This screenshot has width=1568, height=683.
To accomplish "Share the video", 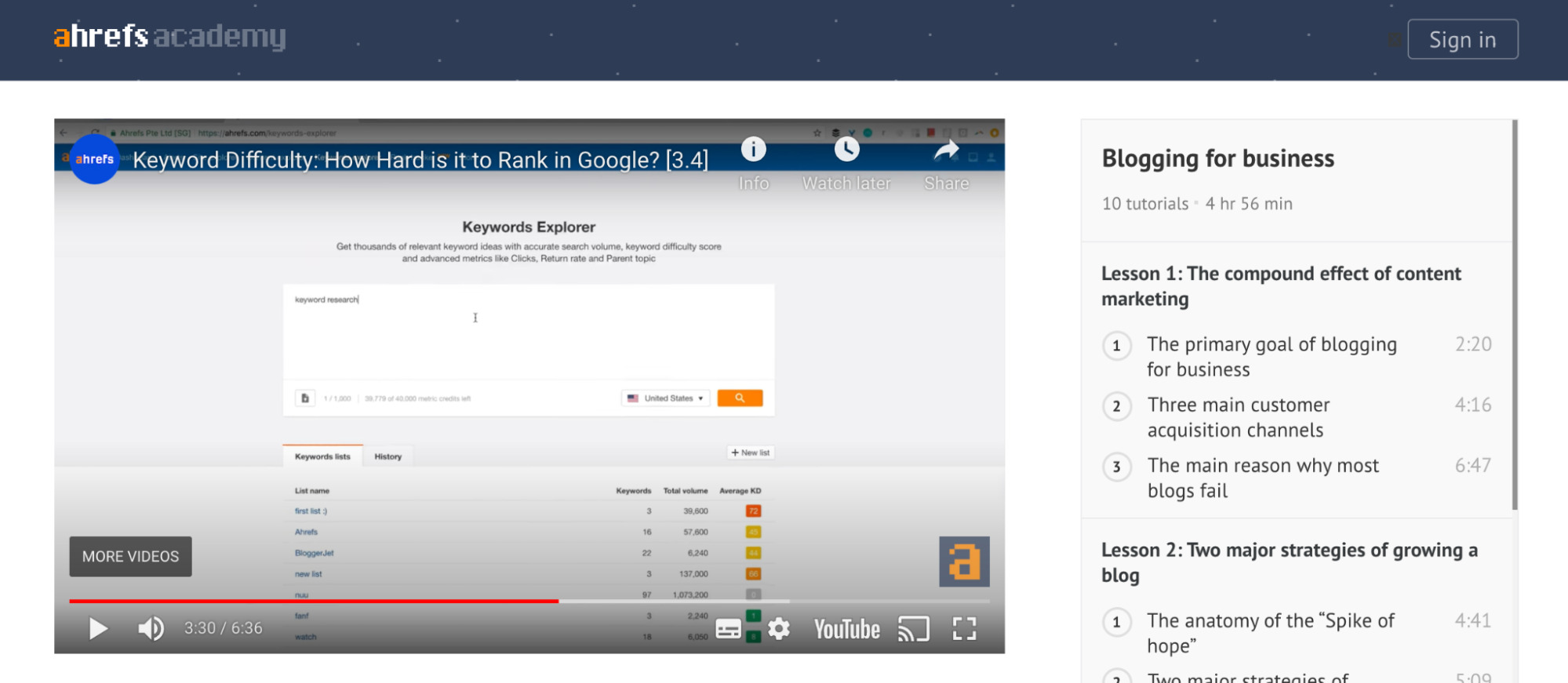I will pos(946,150).
